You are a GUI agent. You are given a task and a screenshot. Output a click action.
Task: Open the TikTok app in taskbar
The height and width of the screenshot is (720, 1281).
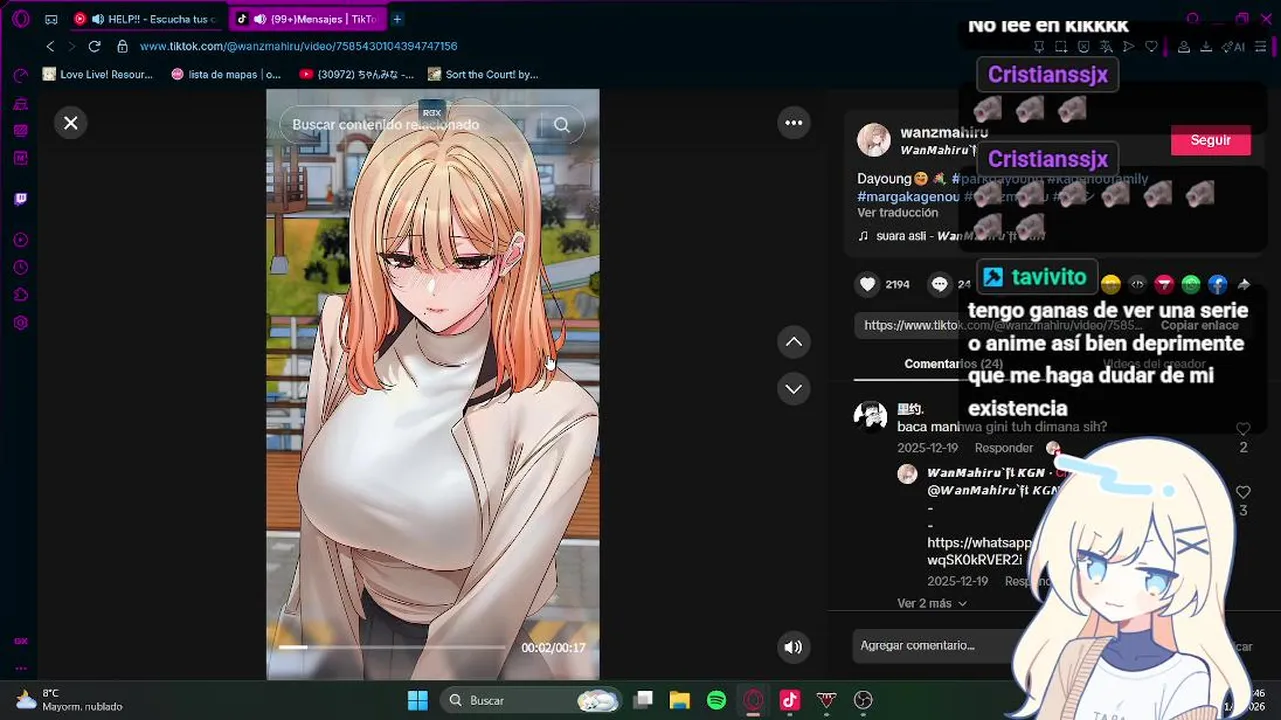(790, 700)
